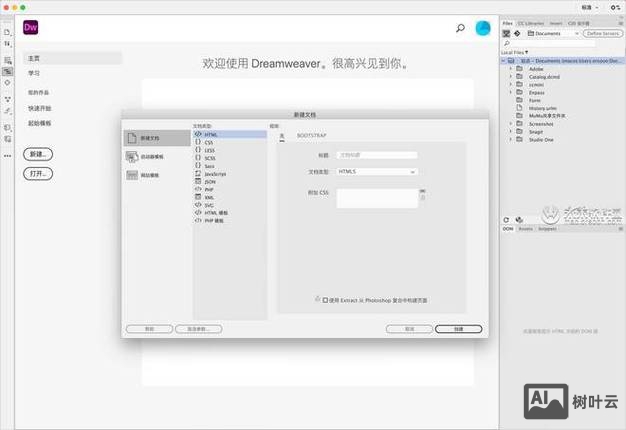This screenshot has width=626, height=430.
Task: Click the preferences button in dialog
Action: (198, 329)
